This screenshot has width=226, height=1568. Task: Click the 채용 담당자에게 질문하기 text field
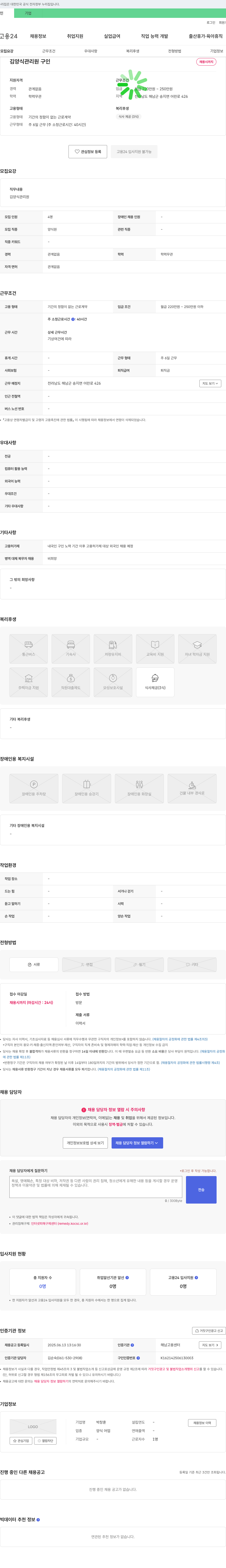96,1187
